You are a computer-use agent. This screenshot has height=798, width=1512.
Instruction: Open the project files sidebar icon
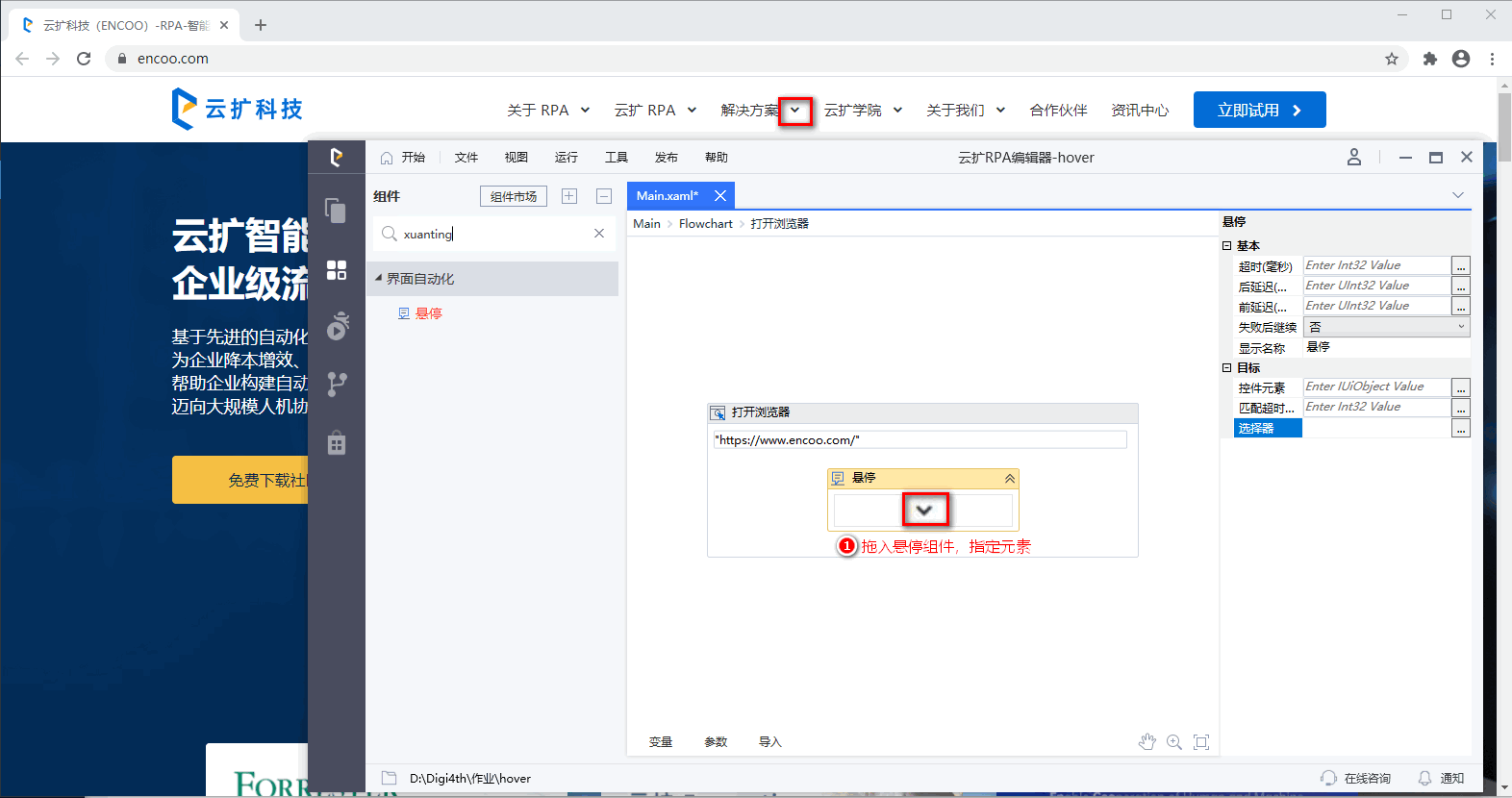(x=336, y=211)
